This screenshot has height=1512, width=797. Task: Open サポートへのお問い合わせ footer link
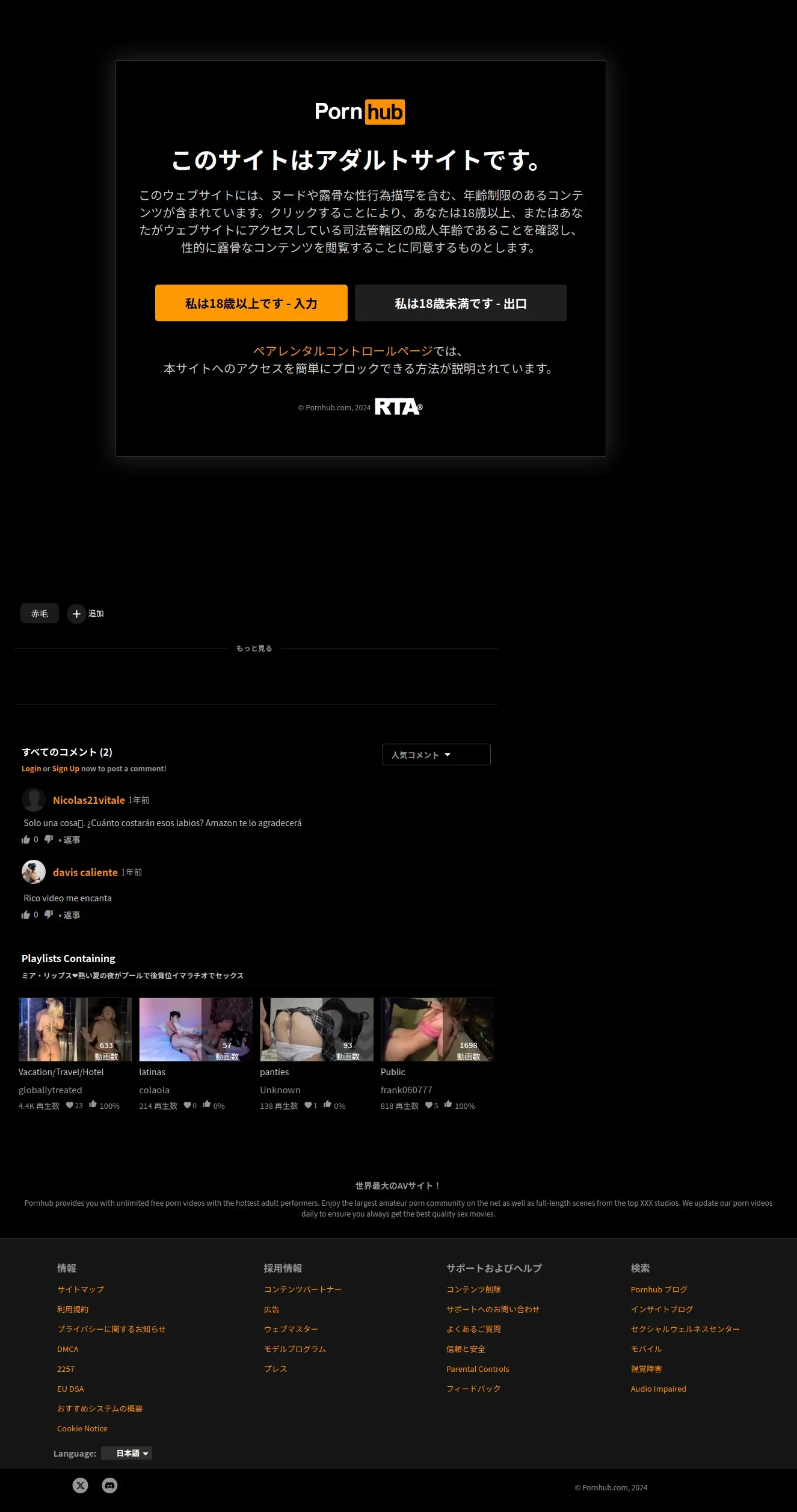click(x=493, y=1309)
